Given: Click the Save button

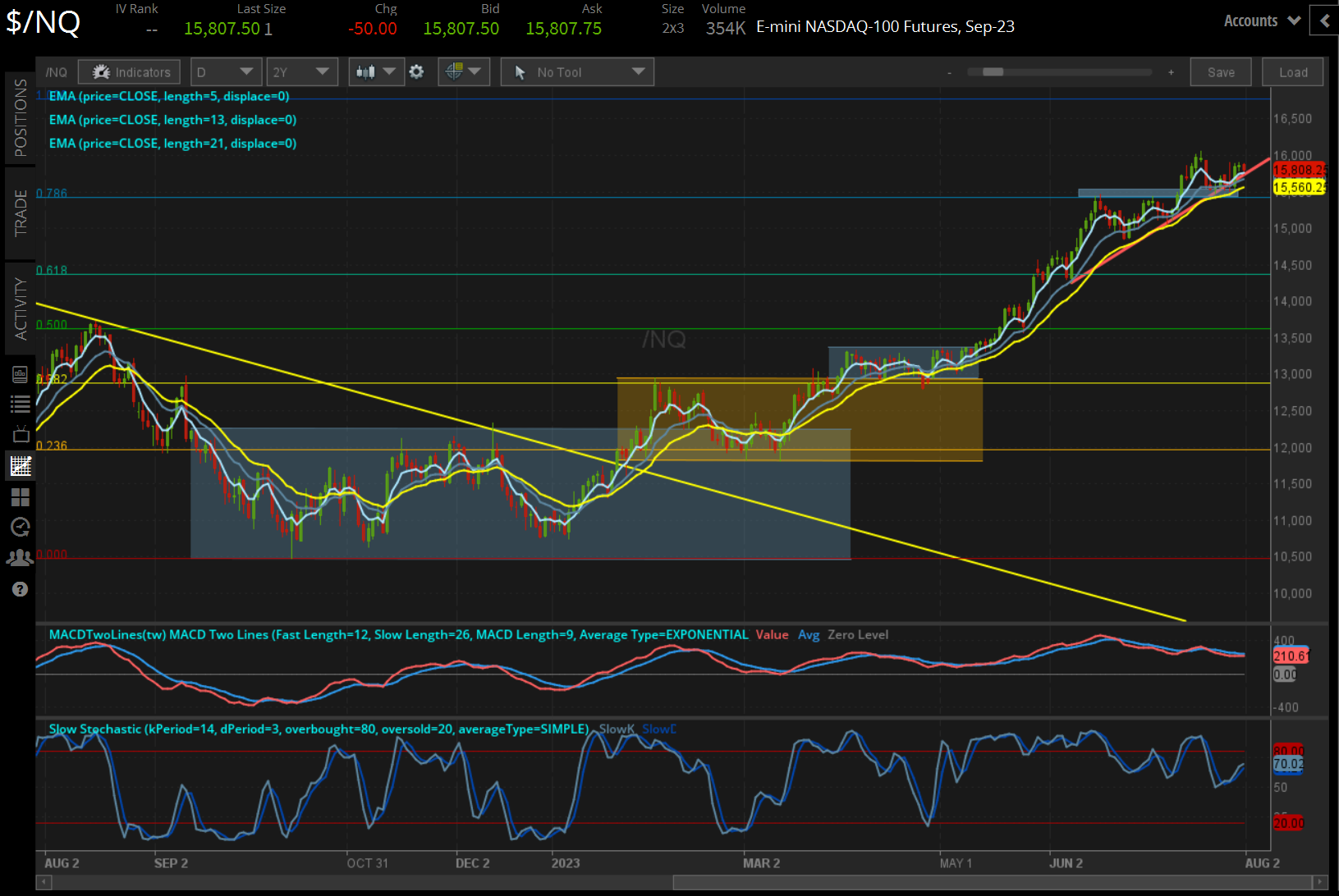Looking at the screenshot, I should pyautogui.click(x=1221, y=71).
